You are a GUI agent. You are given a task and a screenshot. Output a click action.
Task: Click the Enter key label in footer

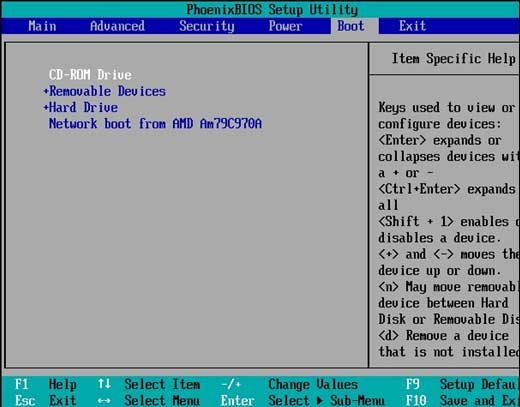237,400
